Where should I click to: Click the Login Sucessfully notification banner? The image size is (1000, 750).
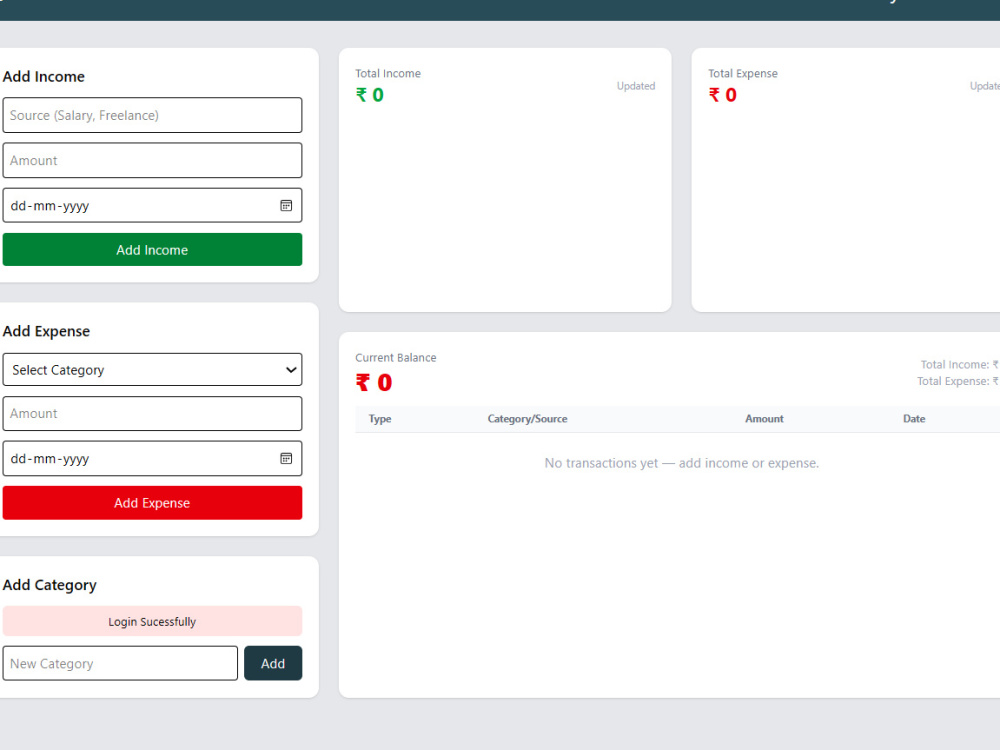pos(152,621)
